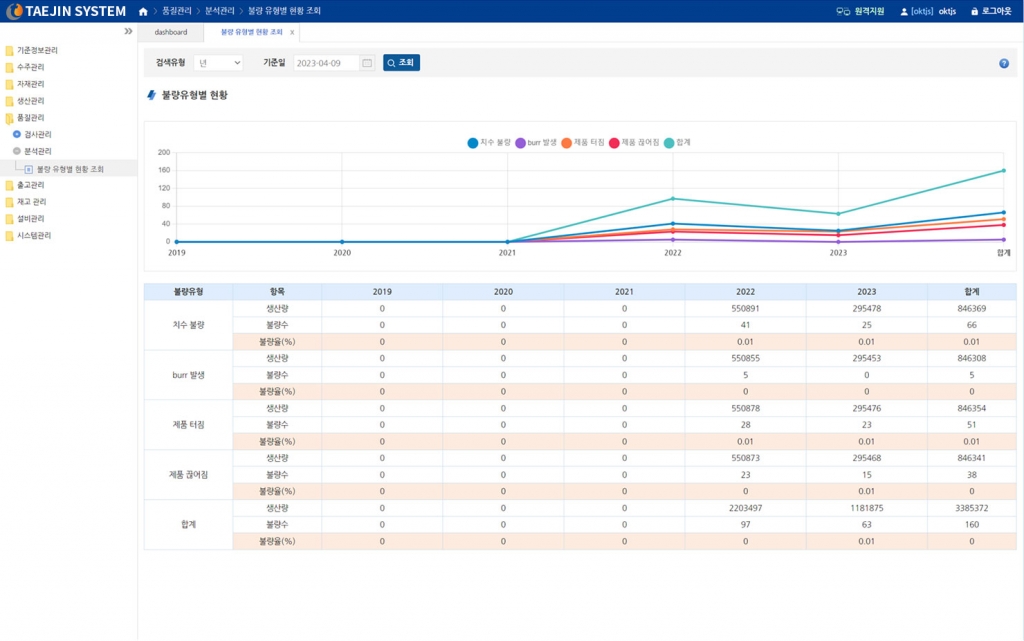Screen dimensions: 1024x641
Task: Click the folder icon beside 생산관리
Action: 9,101
